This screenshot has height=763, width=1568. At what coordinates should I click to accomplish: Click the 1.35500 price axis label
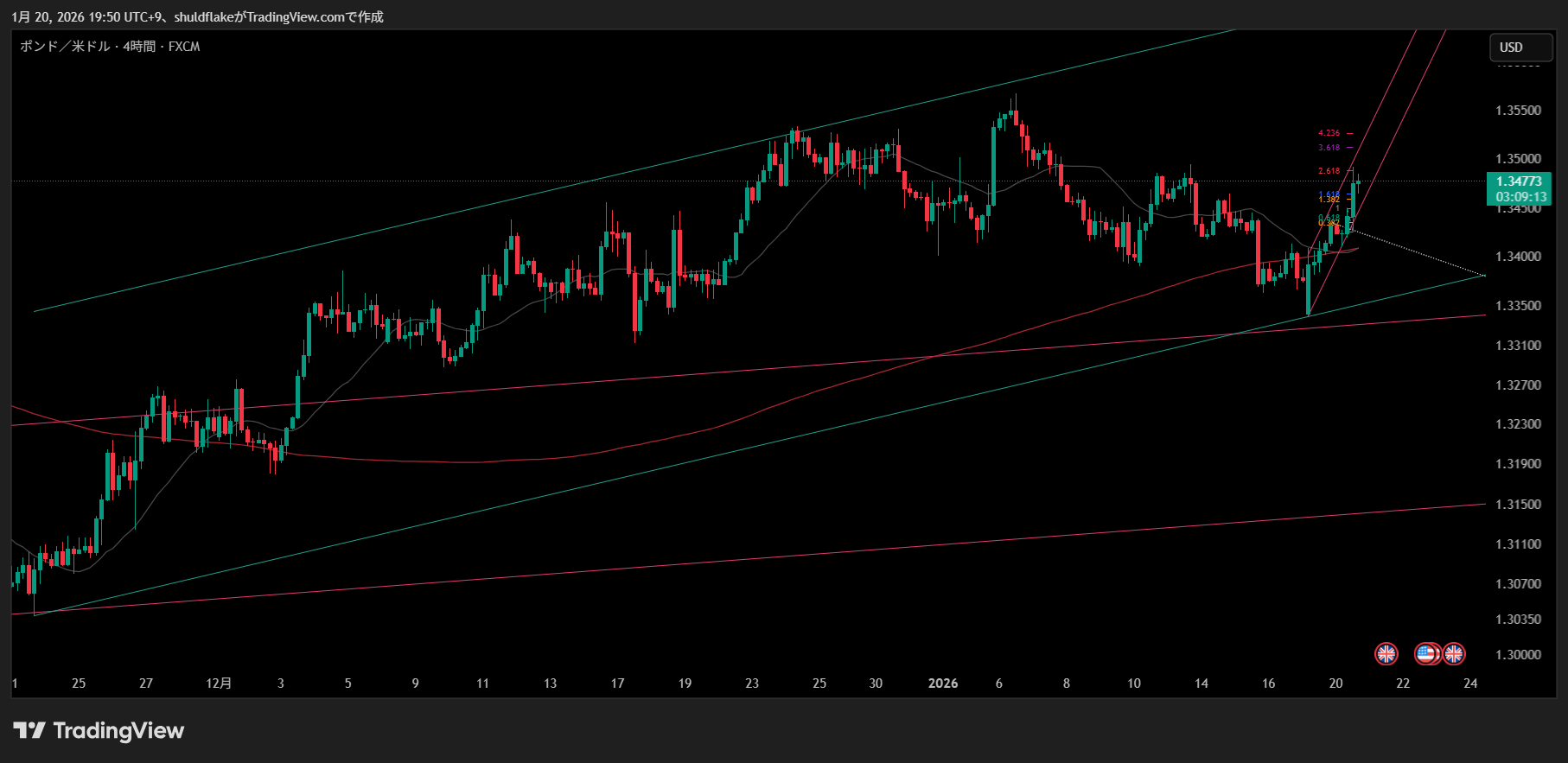click(x=1518, y=111)
